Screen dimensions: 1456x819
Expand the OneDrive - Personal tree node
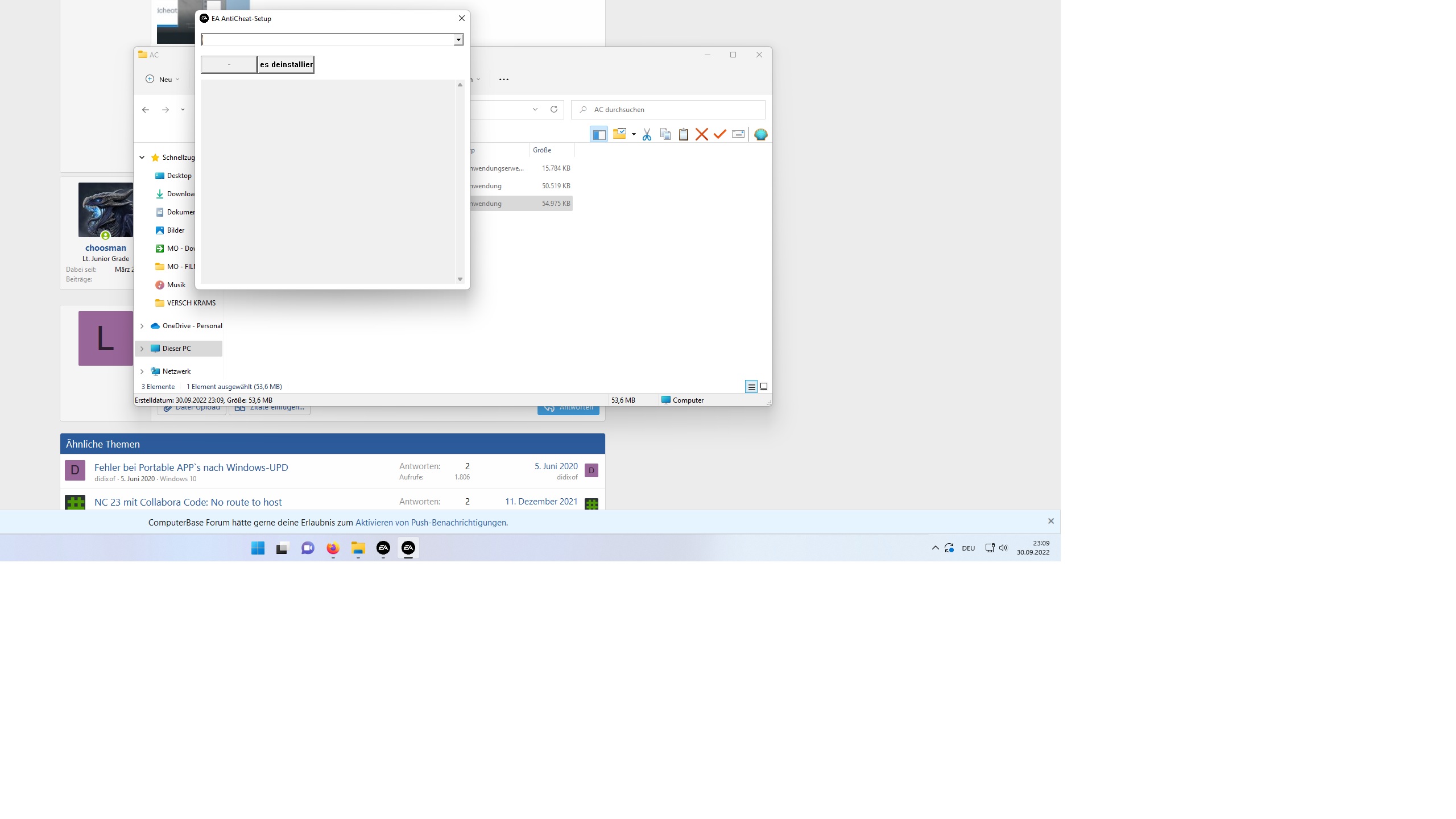142,326
